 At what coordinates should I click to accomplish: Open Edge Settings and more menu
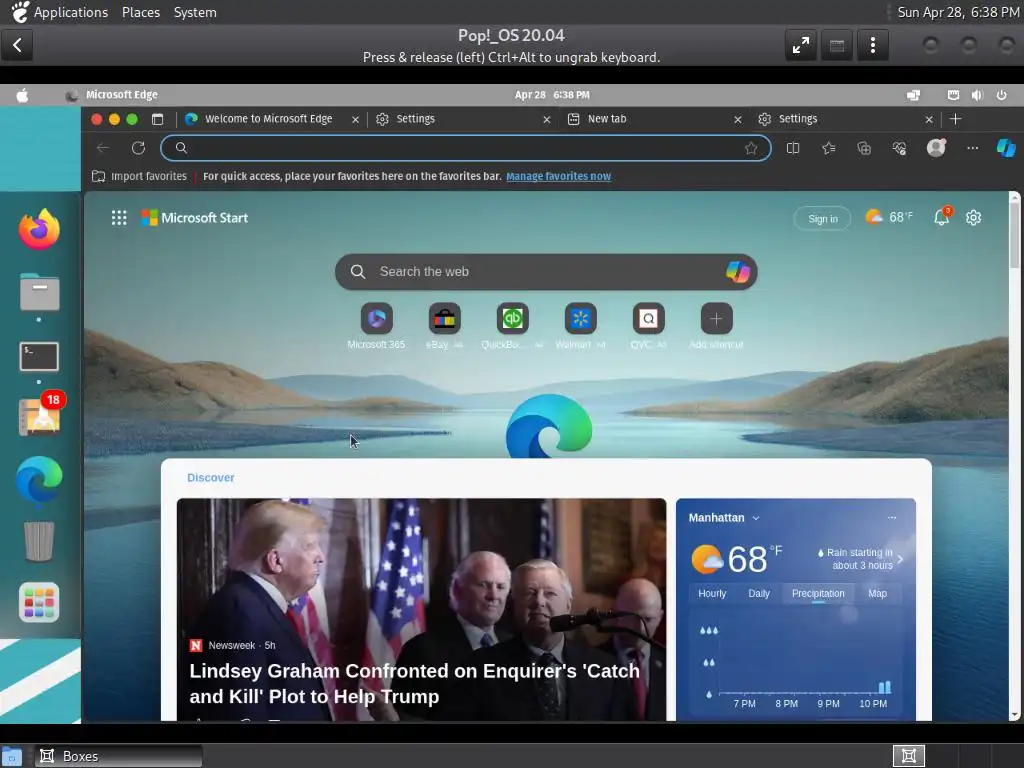(x=972, y=148)
